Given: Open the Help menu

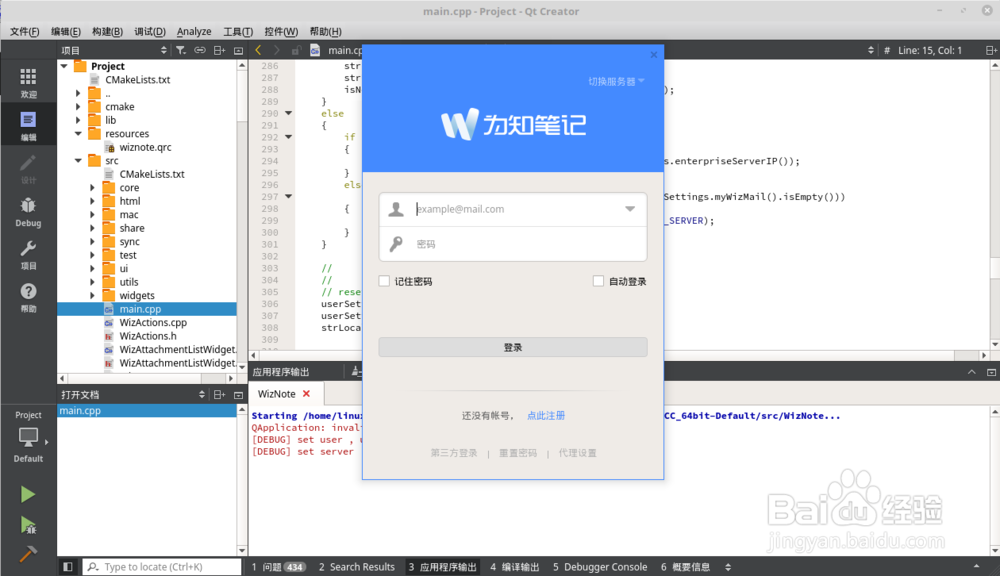Looking at the screenshot, I should (x=325, y=31).
